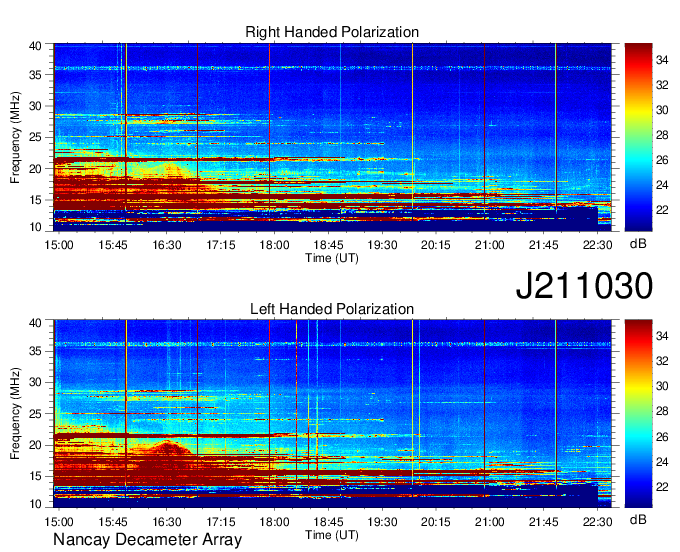This screenshot has width=680, height=552.
Task: Click the "21:00" time tick on the Right Handed plot
Action: coord(490,245)
